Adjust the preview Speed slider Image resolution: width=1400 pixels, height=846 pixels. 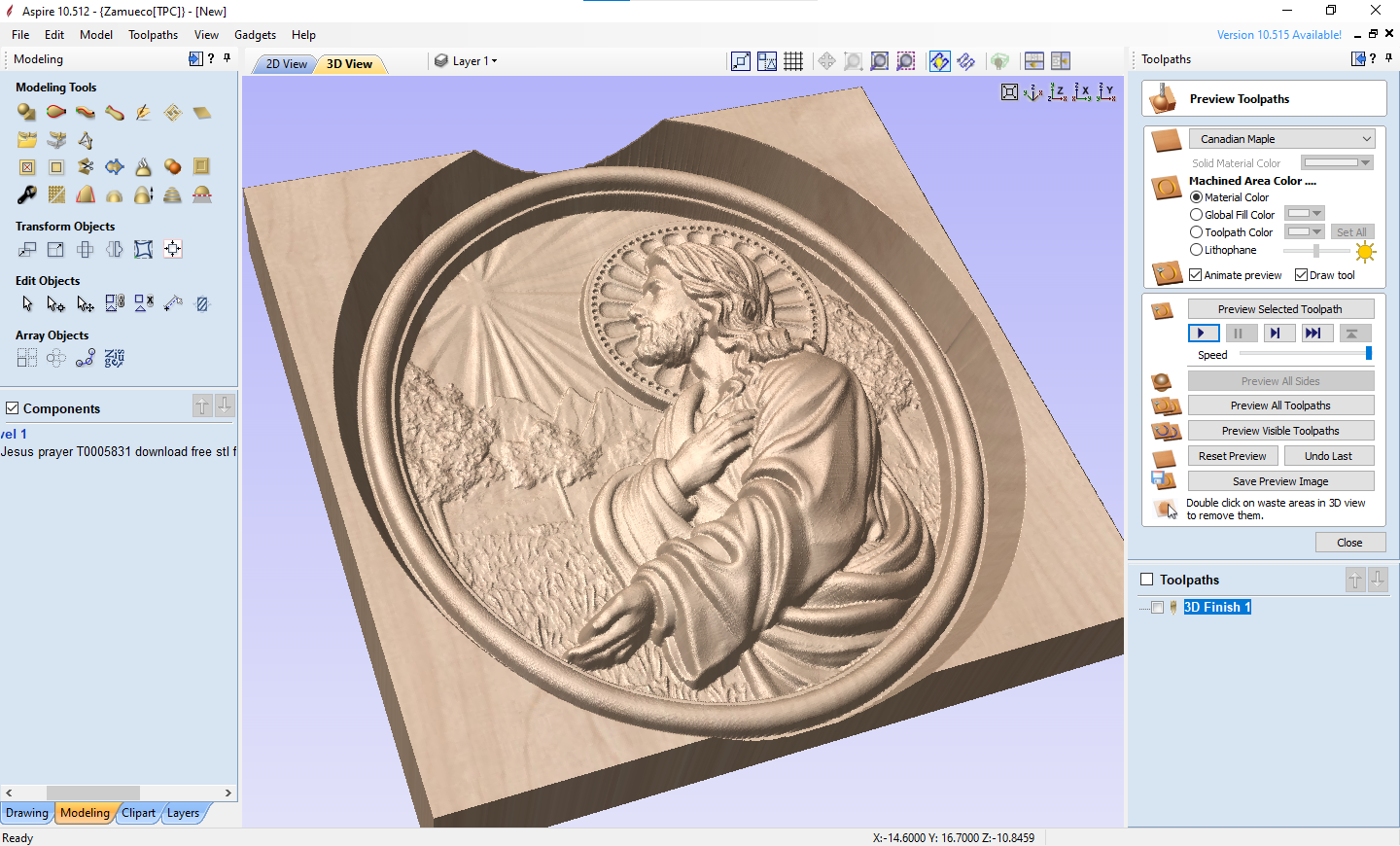coord(1368,354)
